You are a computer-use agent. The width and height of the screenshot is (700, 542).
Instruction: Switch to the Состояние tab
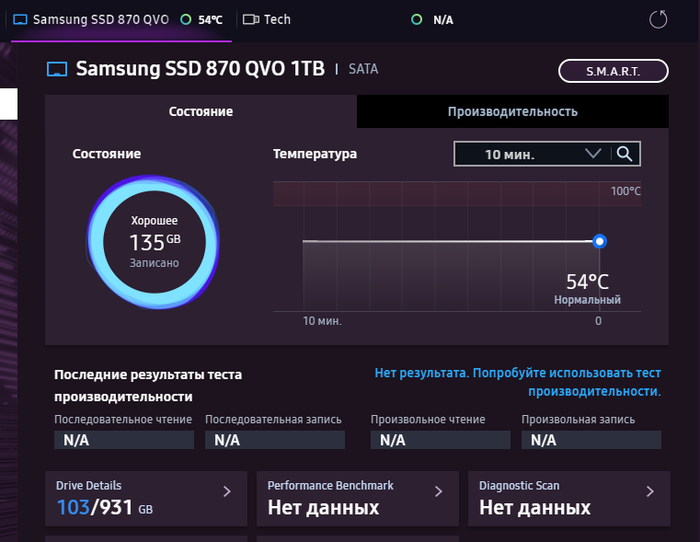[x=201, y=111]
